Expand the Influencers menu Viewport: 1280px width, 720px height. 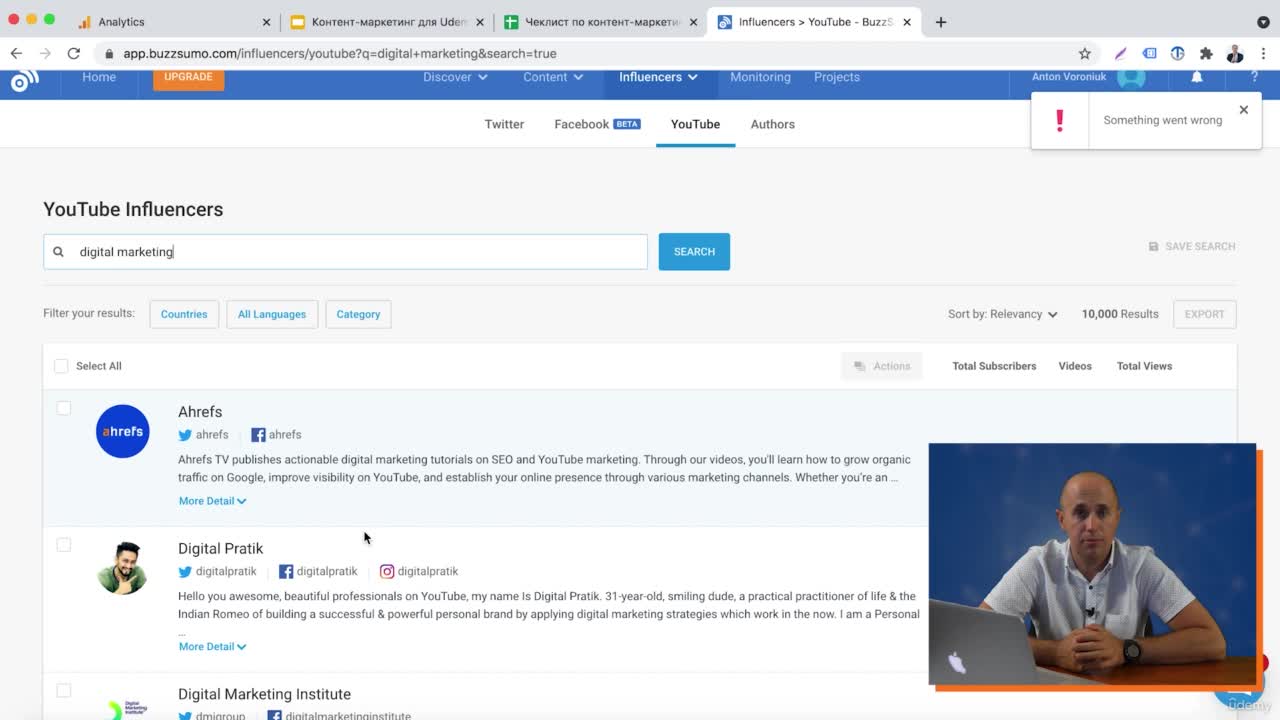[x=658, y=77]
